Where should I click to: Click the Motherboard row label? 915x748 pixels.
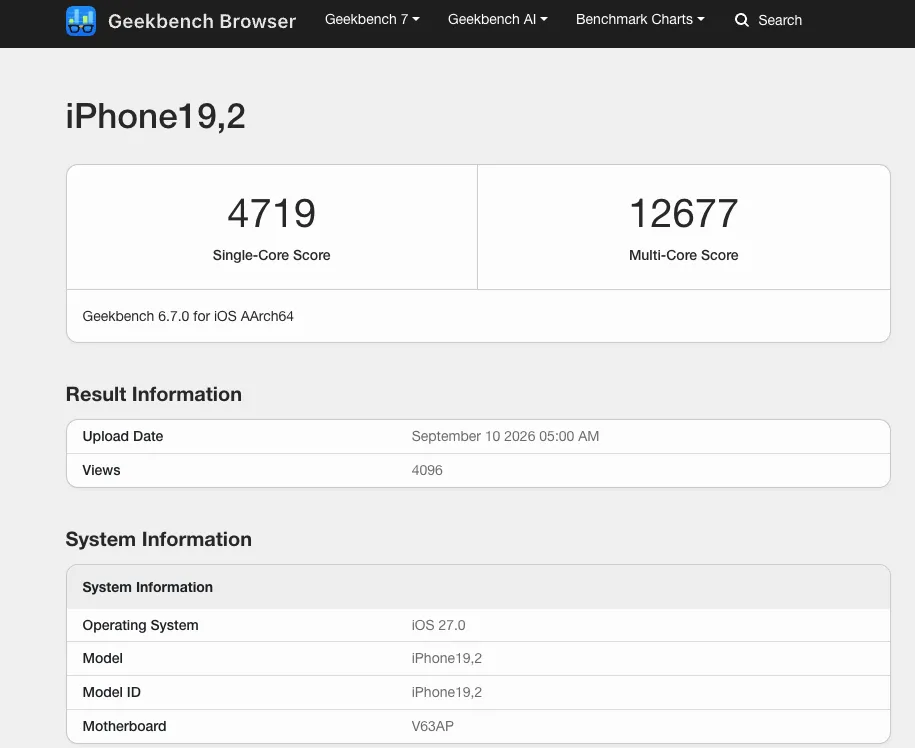124,726
